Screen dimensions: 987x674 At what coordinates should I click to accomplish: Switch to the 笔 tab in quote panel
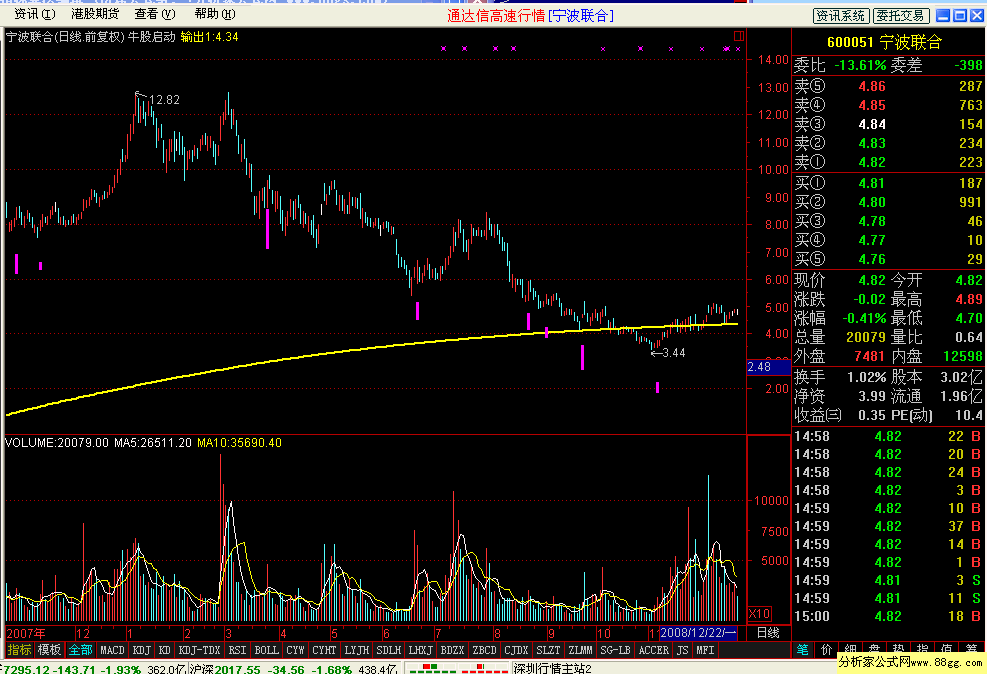(x=803, y=650)
